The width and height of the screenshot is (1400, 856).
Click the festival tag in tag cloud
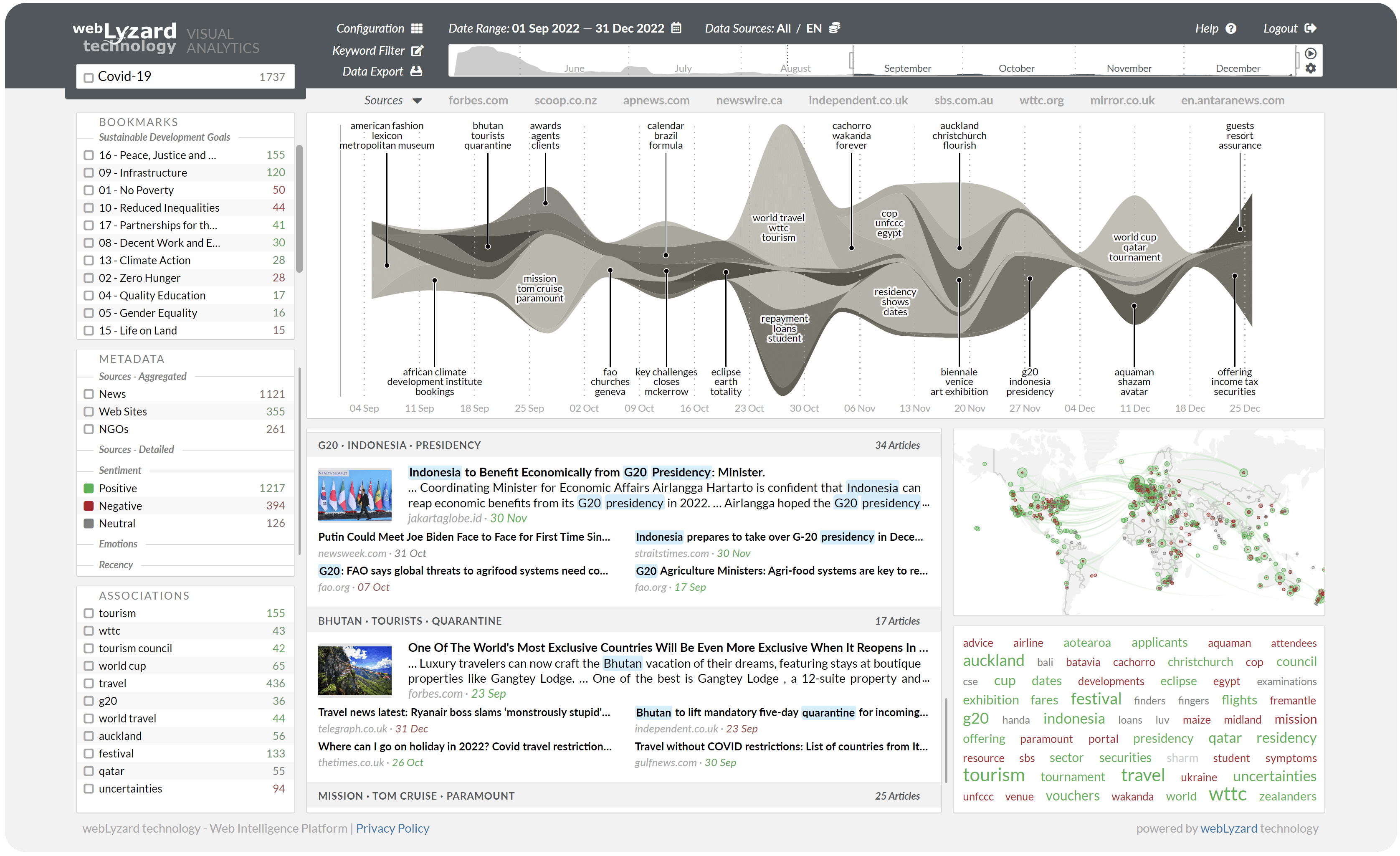(x=1096, y=699)
